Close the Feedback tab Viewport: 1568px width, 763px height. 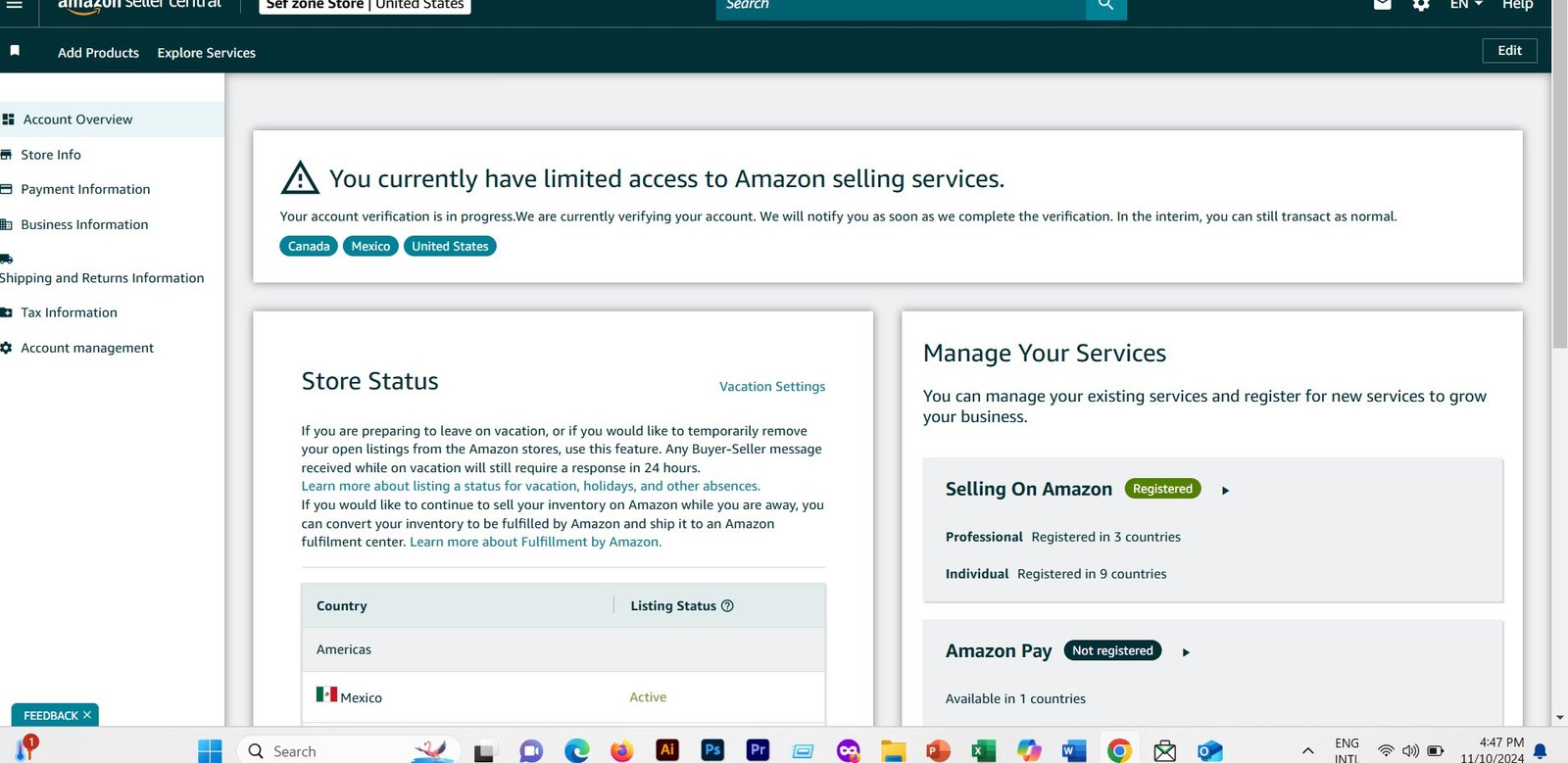[87, 715]
